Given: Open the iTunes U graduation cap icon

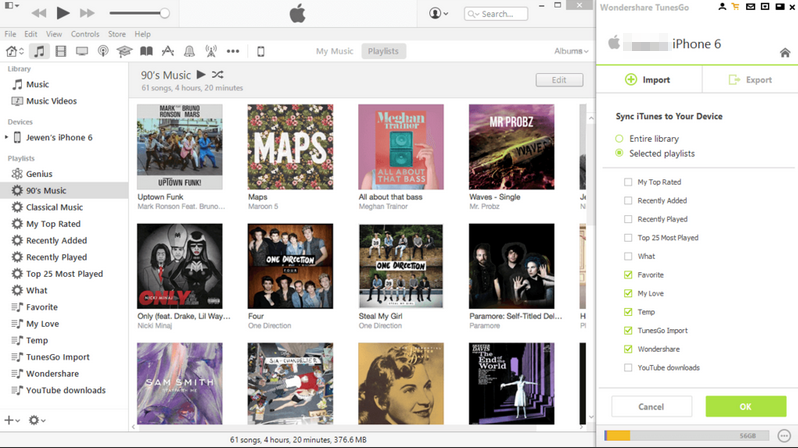Looking at the screenshot, I should (124, 51).
